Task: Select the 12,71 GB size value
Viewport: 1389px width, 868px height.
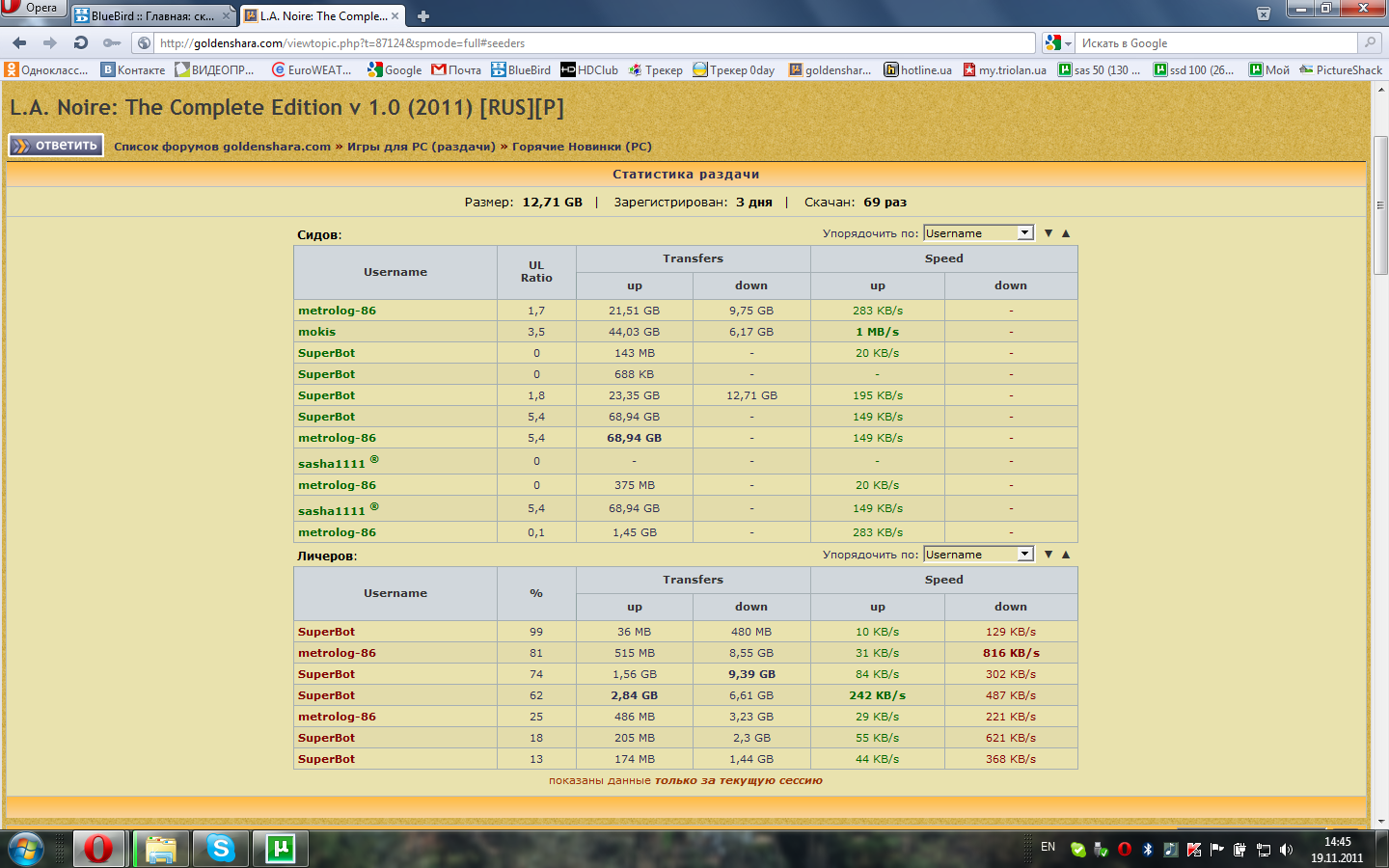Action: [553, 203]
